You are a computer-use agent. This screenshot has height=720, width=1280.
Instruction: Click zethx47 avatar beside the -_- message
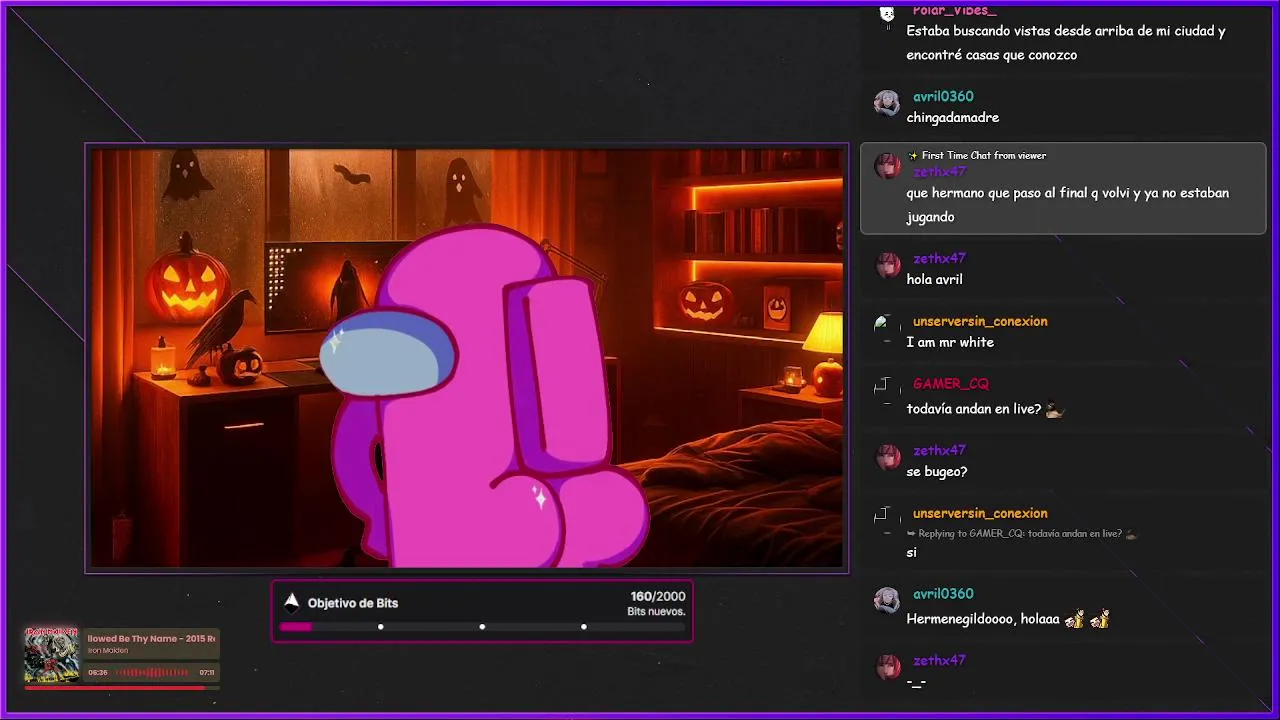887,667
